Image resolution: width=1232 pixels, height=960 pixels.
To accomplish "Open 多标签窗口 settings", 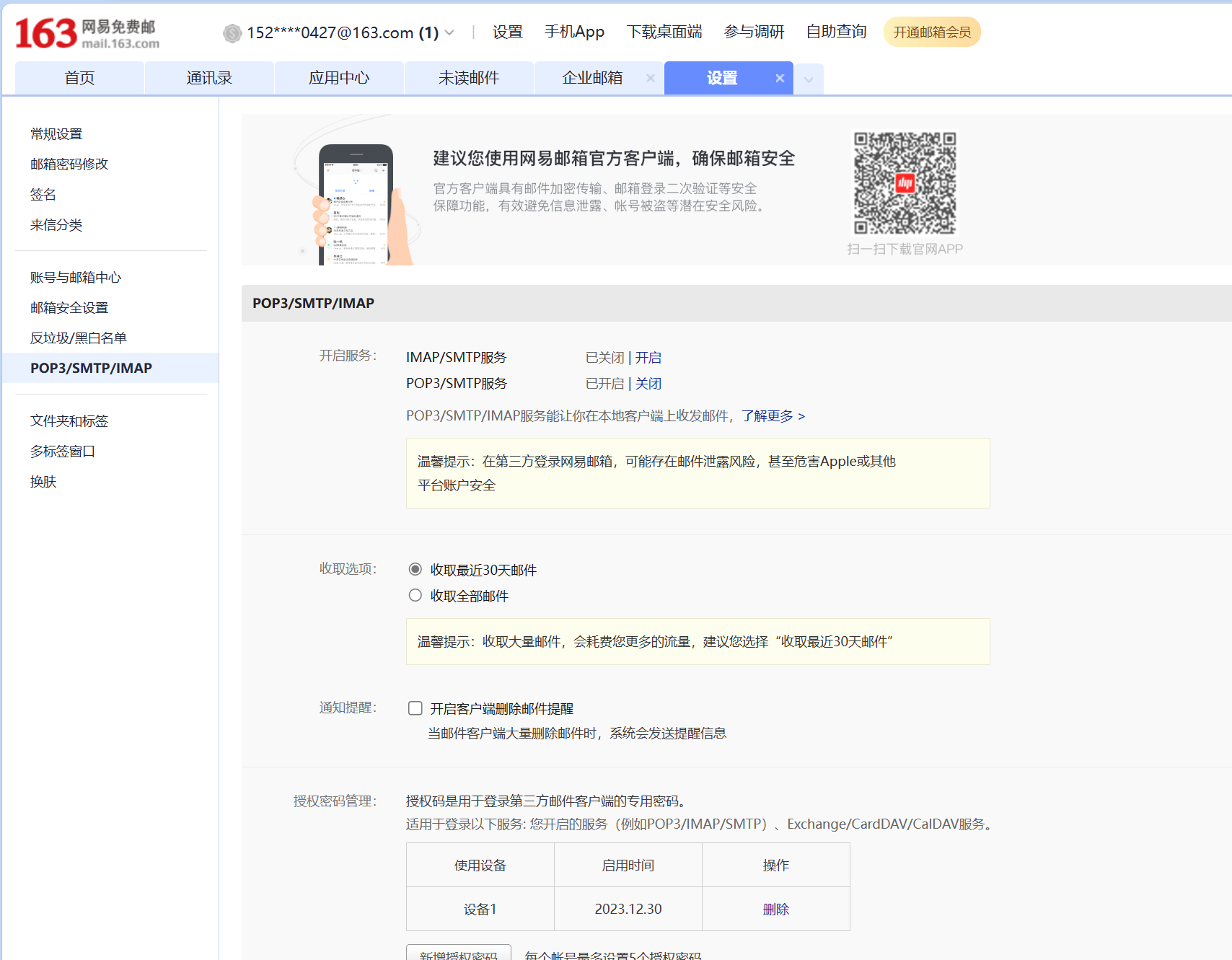I will [x=63, y=452].
